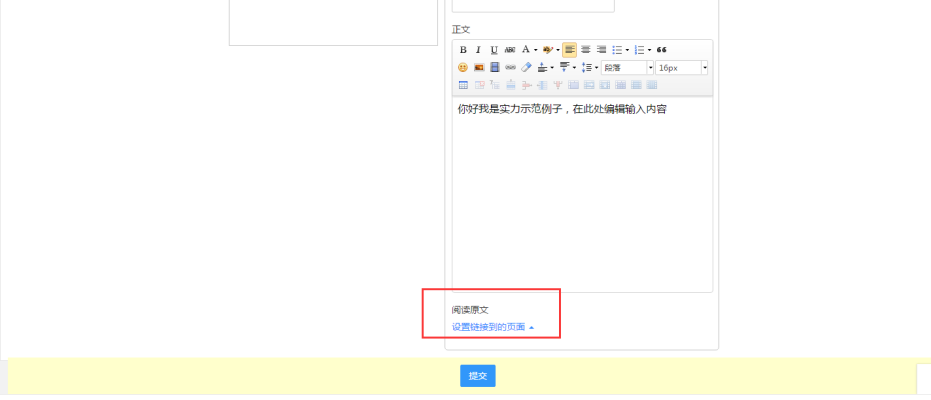Screen dimensions: 931x400
Task: Click the background highlight color icon
Action: [x=547, y=50]
